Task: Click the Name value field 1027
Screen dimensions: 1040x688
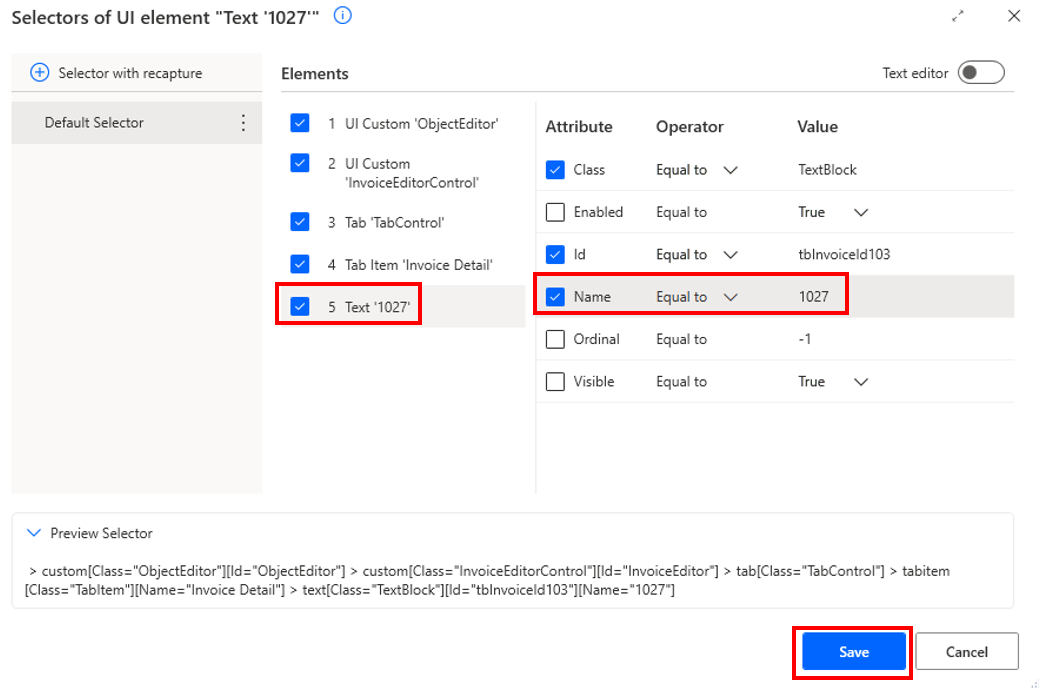Action: tap(814, 297)
